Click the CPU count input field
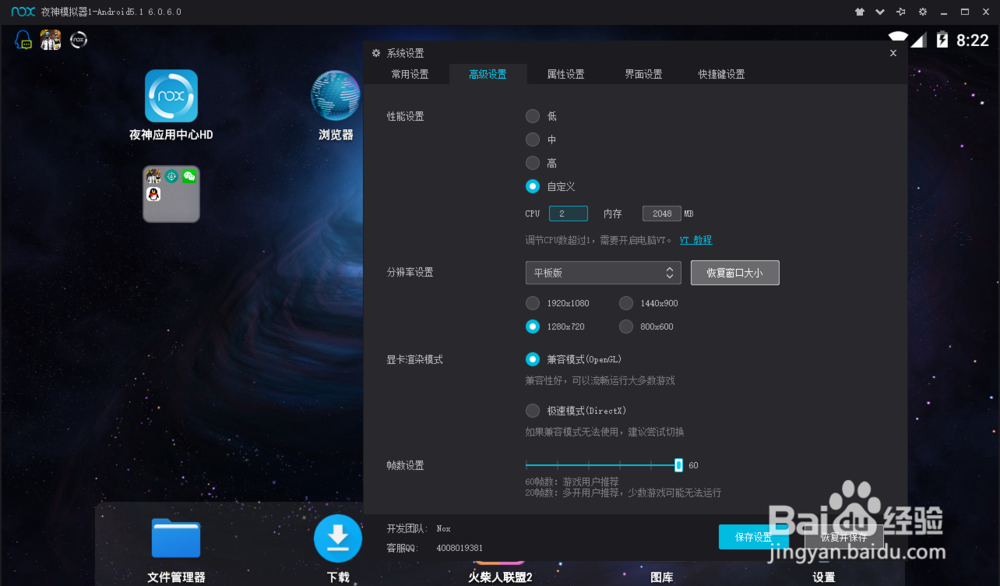 (568, 213)
